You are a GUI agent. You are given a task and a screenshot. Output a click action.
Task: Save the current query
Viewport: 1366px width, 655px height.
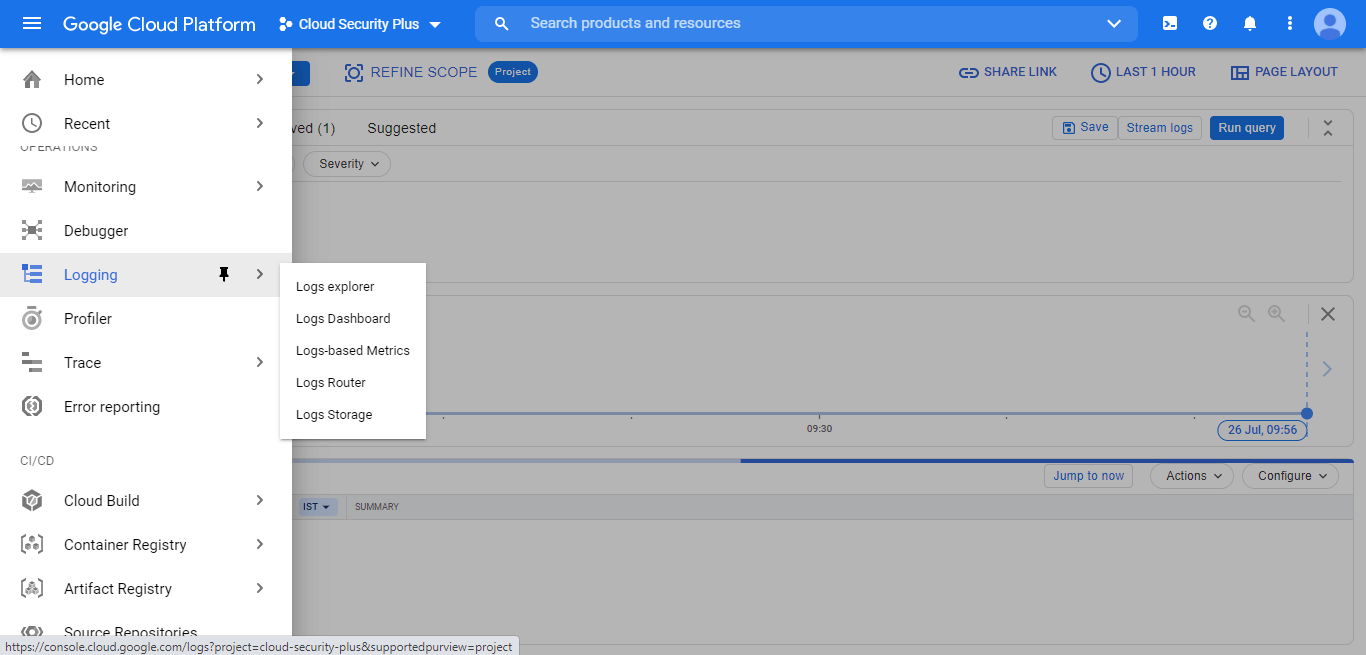[x=1085, y=128]
